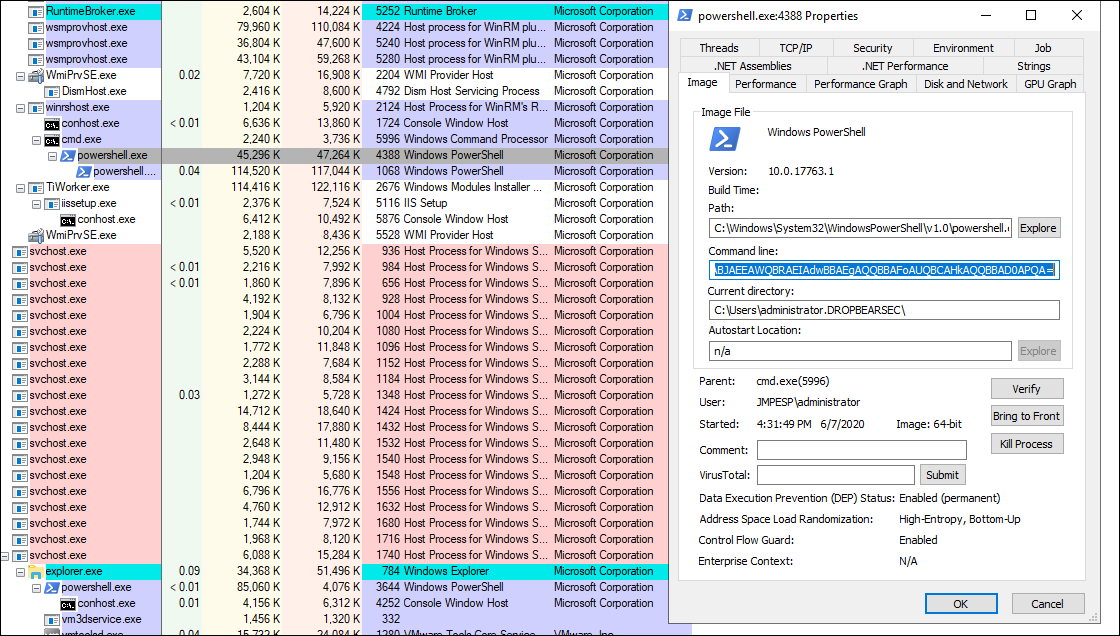Click the svchost.exe icon in PID 936 row
Image resolution: width=1120 pixels, height=636 pixels.
pos(20,252)
